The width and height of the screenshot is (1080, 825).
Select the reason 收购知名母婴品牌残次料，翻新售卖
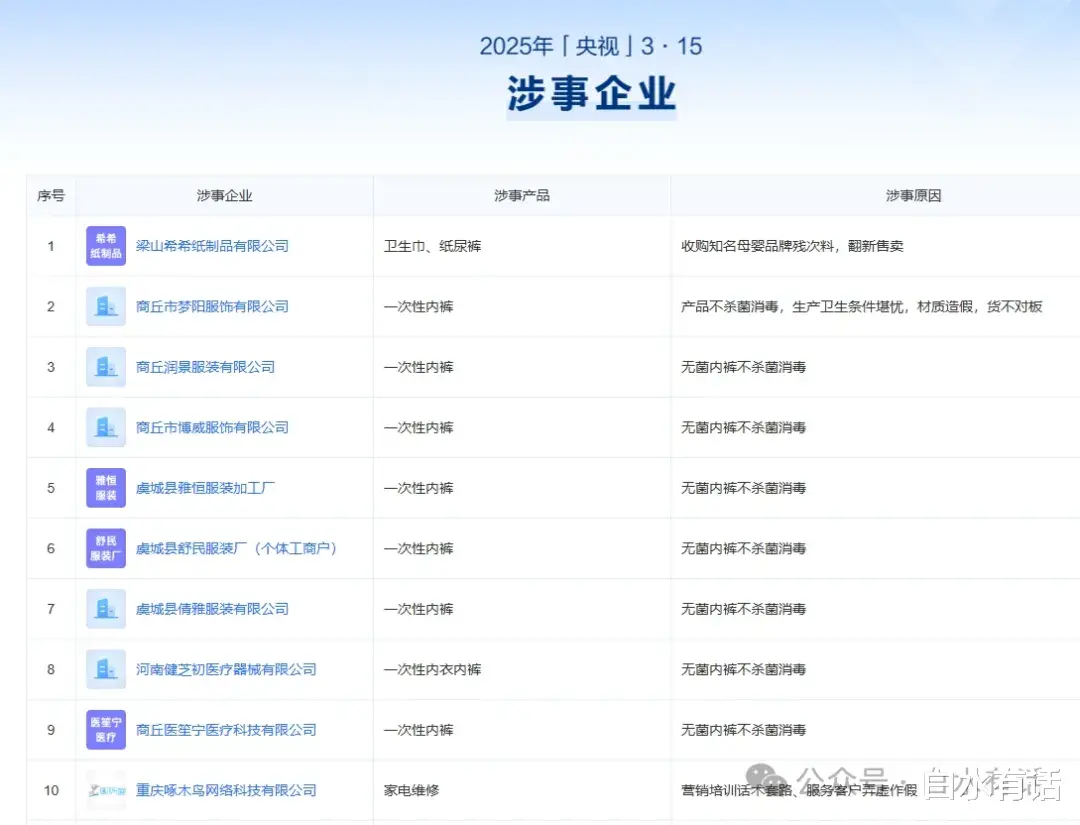click(792, 246)
